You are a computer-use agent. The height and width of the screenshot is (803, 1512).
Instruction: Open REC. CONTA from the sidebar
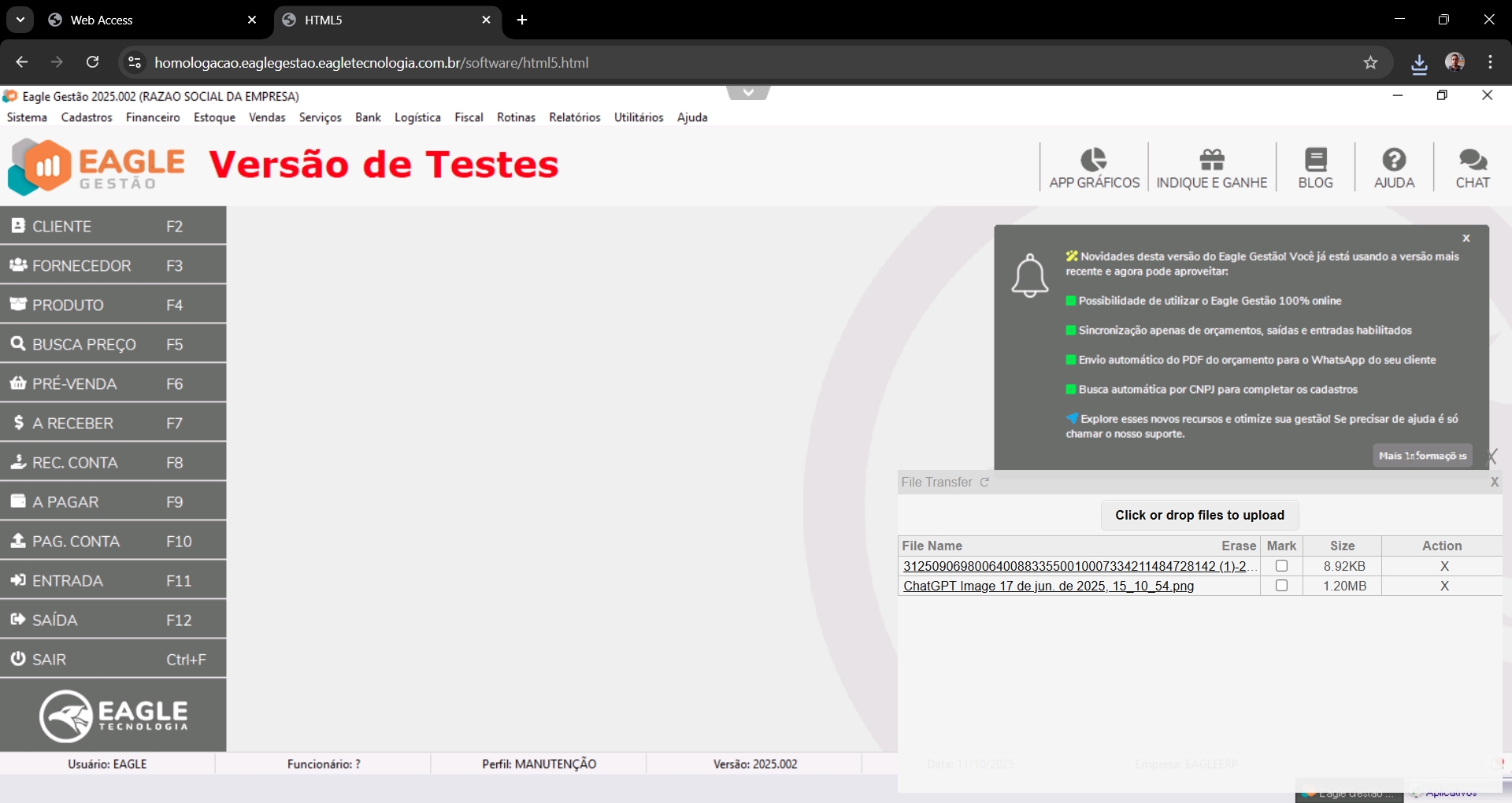point(113,462)
